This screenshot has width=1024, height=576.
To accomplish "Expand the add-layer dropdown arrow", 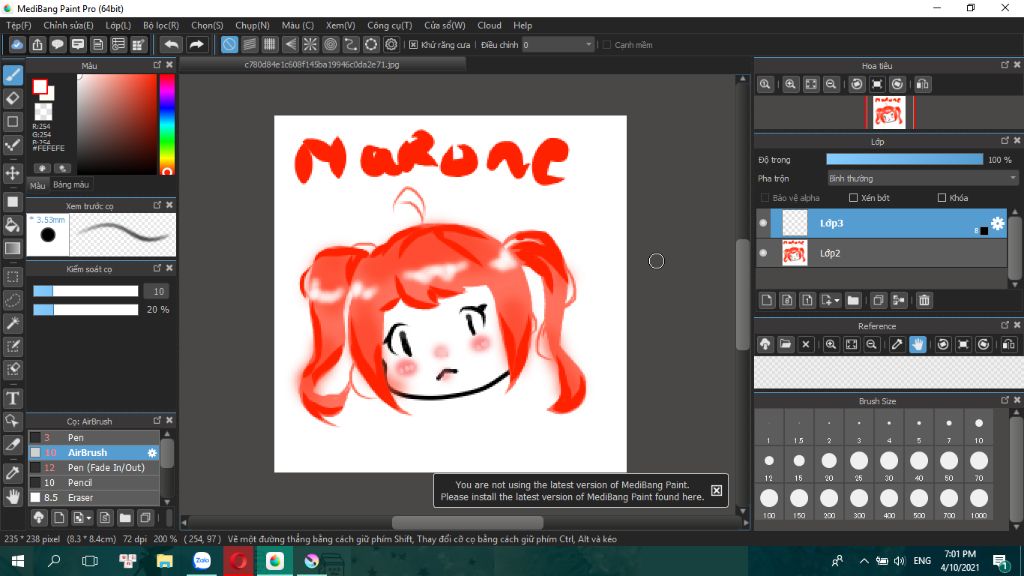I will [x=837, y=301].
